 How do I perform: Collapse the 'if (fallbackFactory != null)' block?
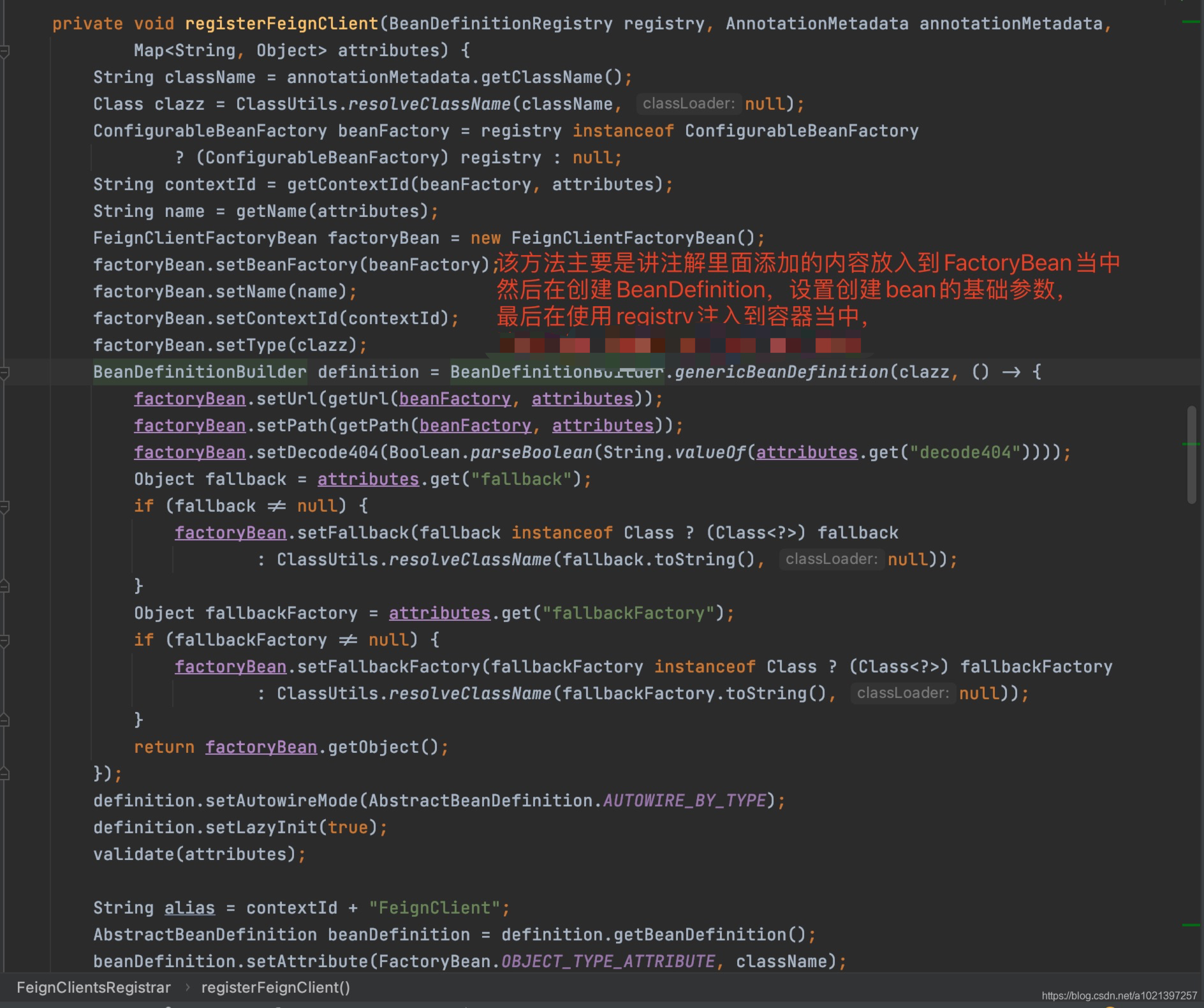coord(4,640)
